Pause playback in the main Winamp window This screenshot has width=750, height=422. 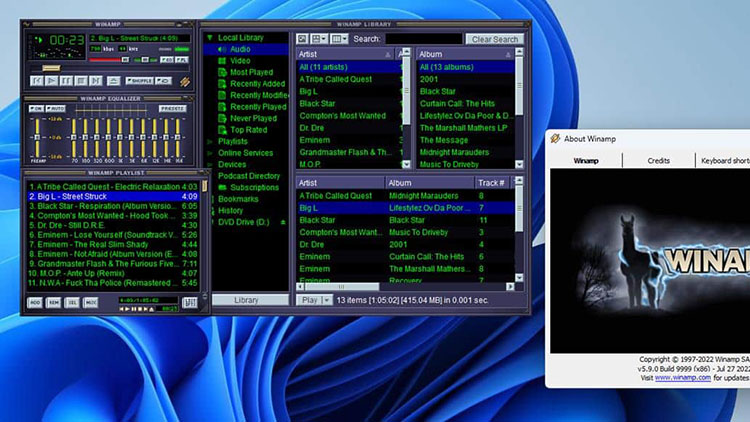tap(66, 81)
